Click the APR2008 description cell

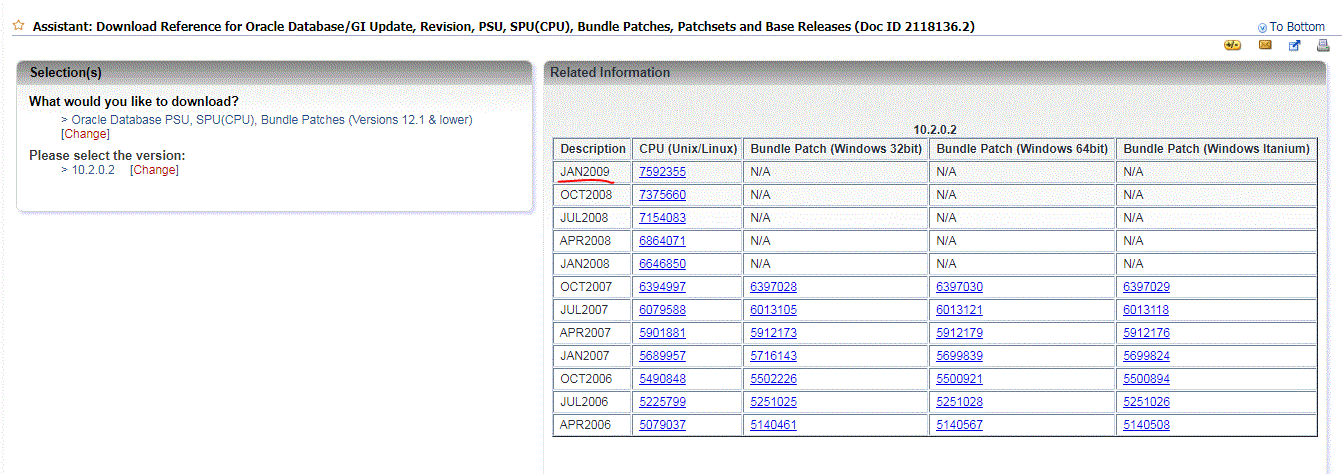tap(593, 241)
